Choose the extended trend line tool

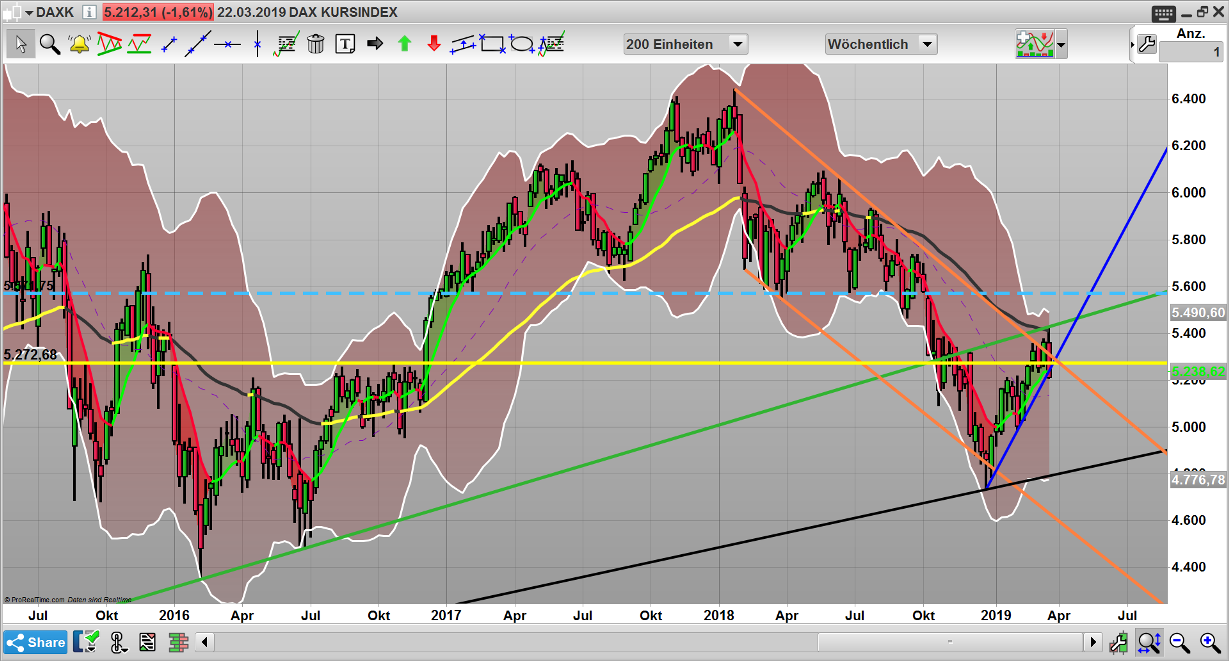[198, 44]
